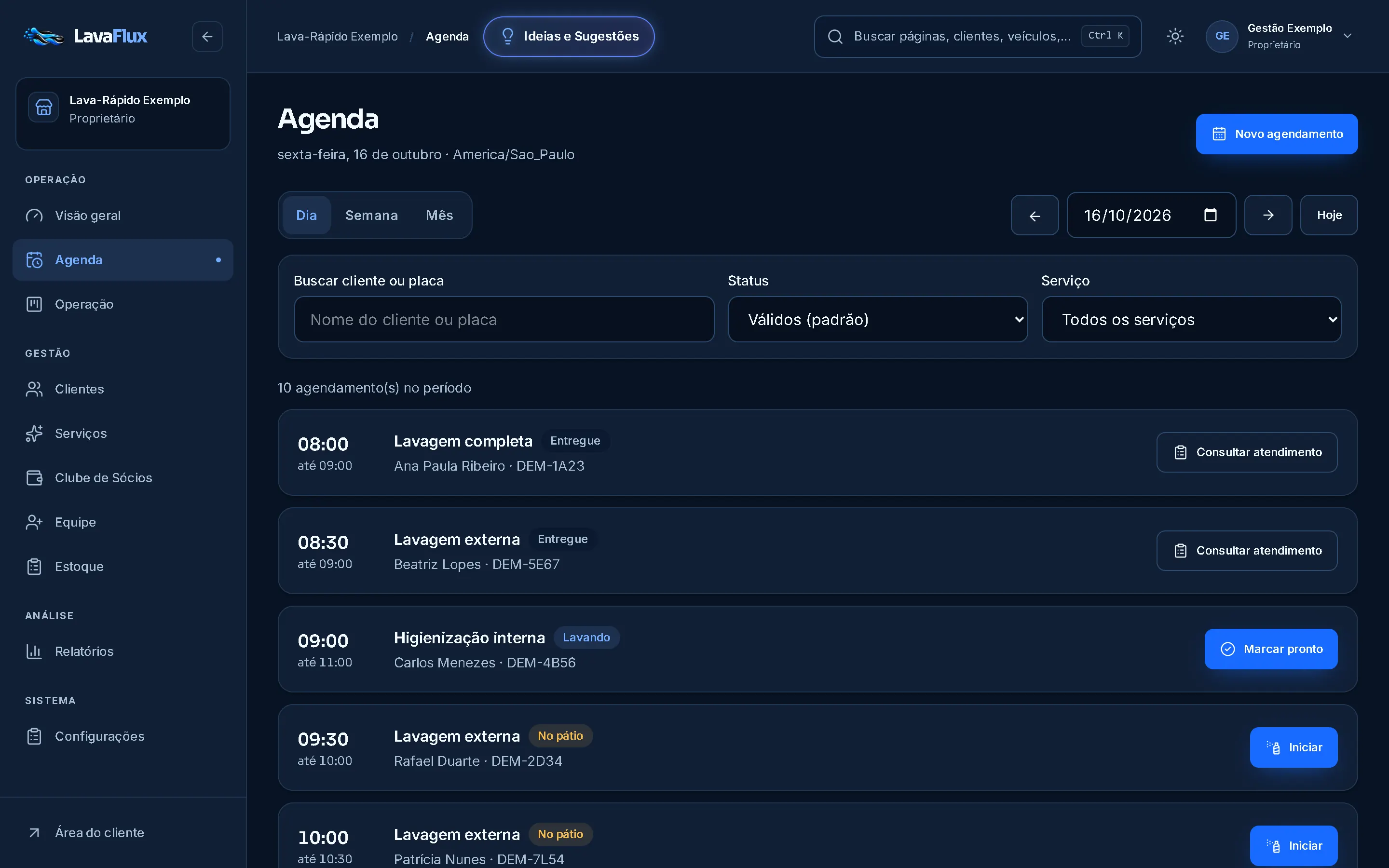Click the global search box
1389x868 pixels.
(978, 37)
